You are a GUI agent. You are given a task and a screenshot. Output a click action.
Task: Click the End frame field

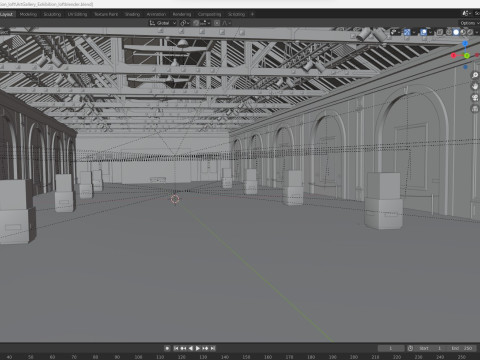click(x=462, y=348)
